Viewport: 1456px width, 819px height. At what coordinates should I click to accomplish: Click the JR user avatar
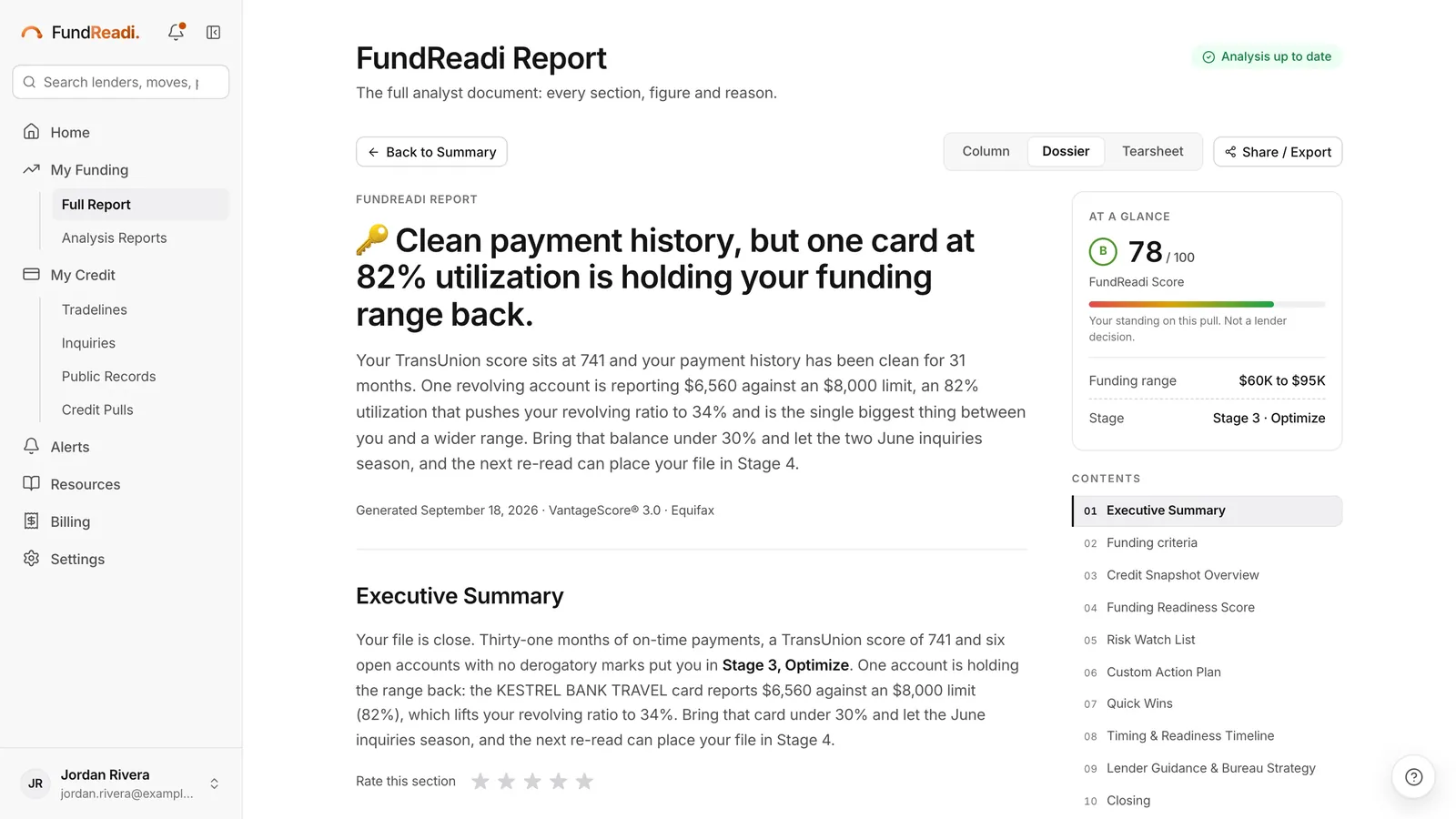35,783
